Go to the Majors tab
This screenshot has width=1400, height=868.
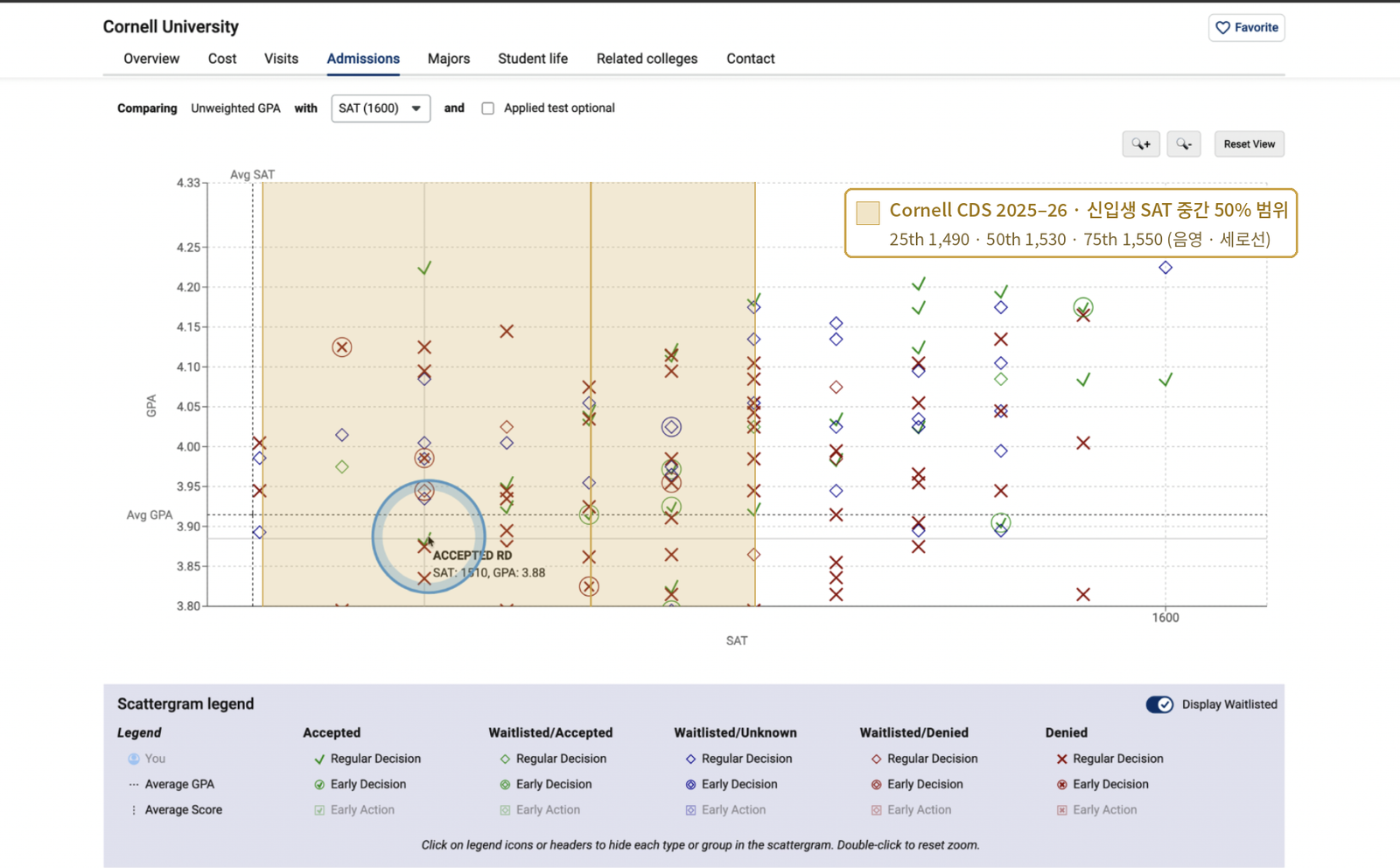pyautogui.click(x=449, y=59)
